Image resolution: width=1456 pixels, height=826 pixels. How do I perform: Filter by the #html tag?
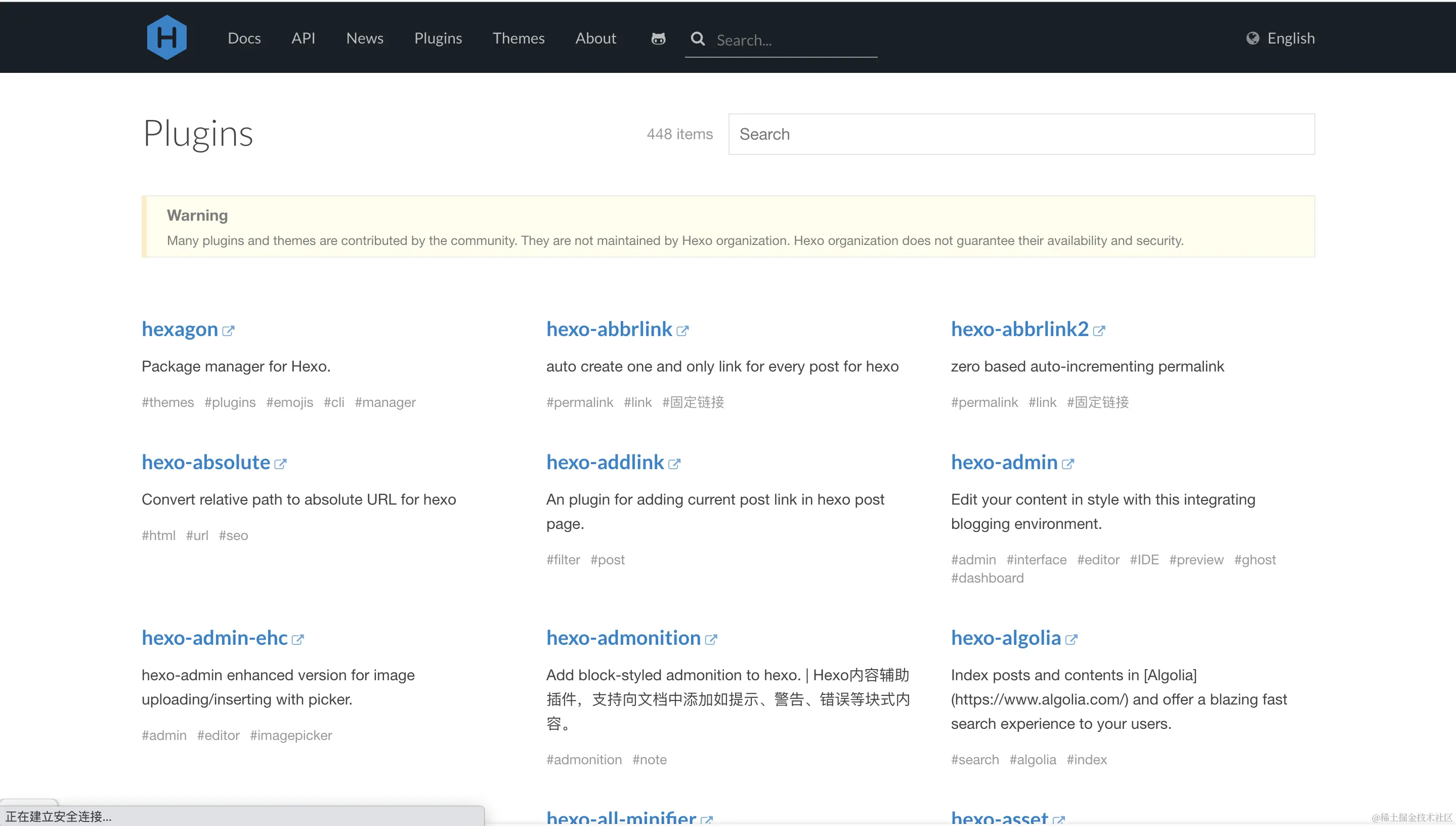click(159, 535)
